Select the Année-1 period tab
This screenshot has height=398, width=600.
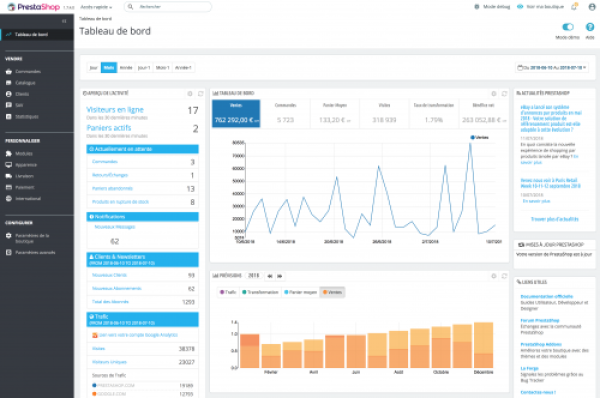coord(183,68)
